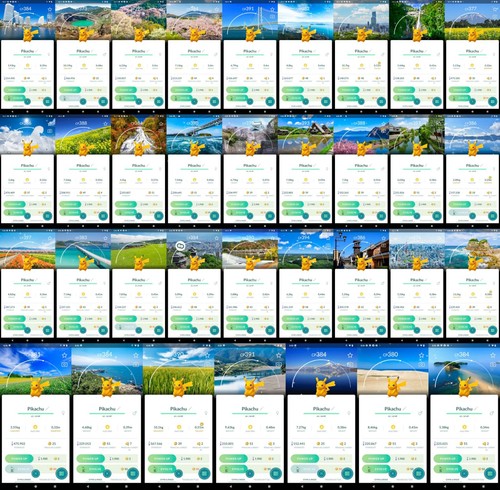The width and height of the screenshot is (500, 490).
Task: Close the rice field Pikachu screen with X
Action: [x=178, y=473]
